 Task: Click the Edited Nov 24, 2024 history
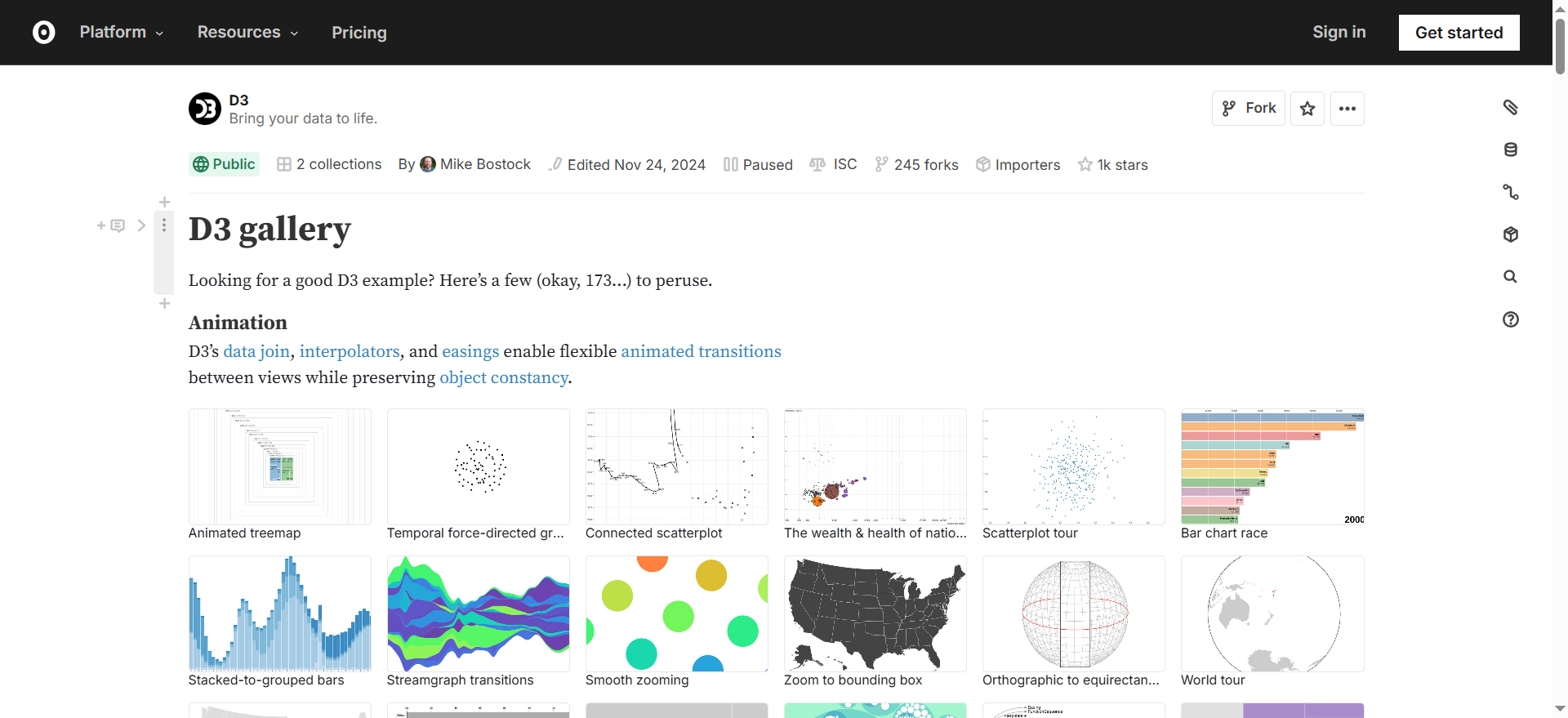click(x=626, y=164)
